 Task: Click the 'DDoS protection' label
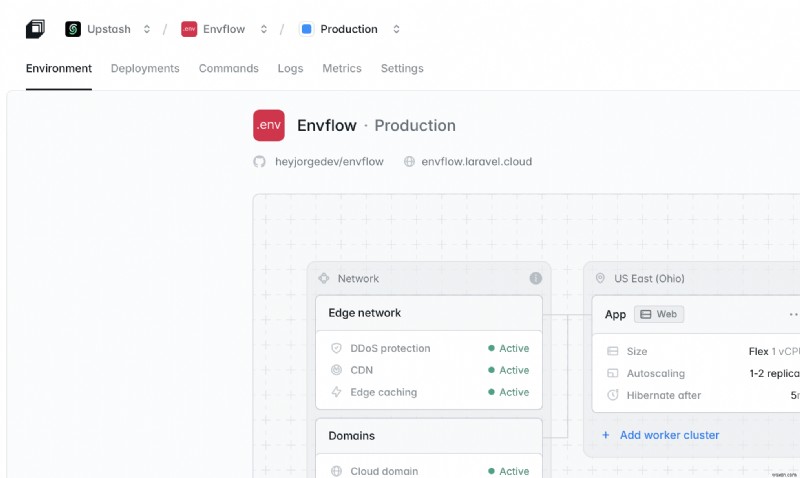pyautogui.click(x=390, y=348)
